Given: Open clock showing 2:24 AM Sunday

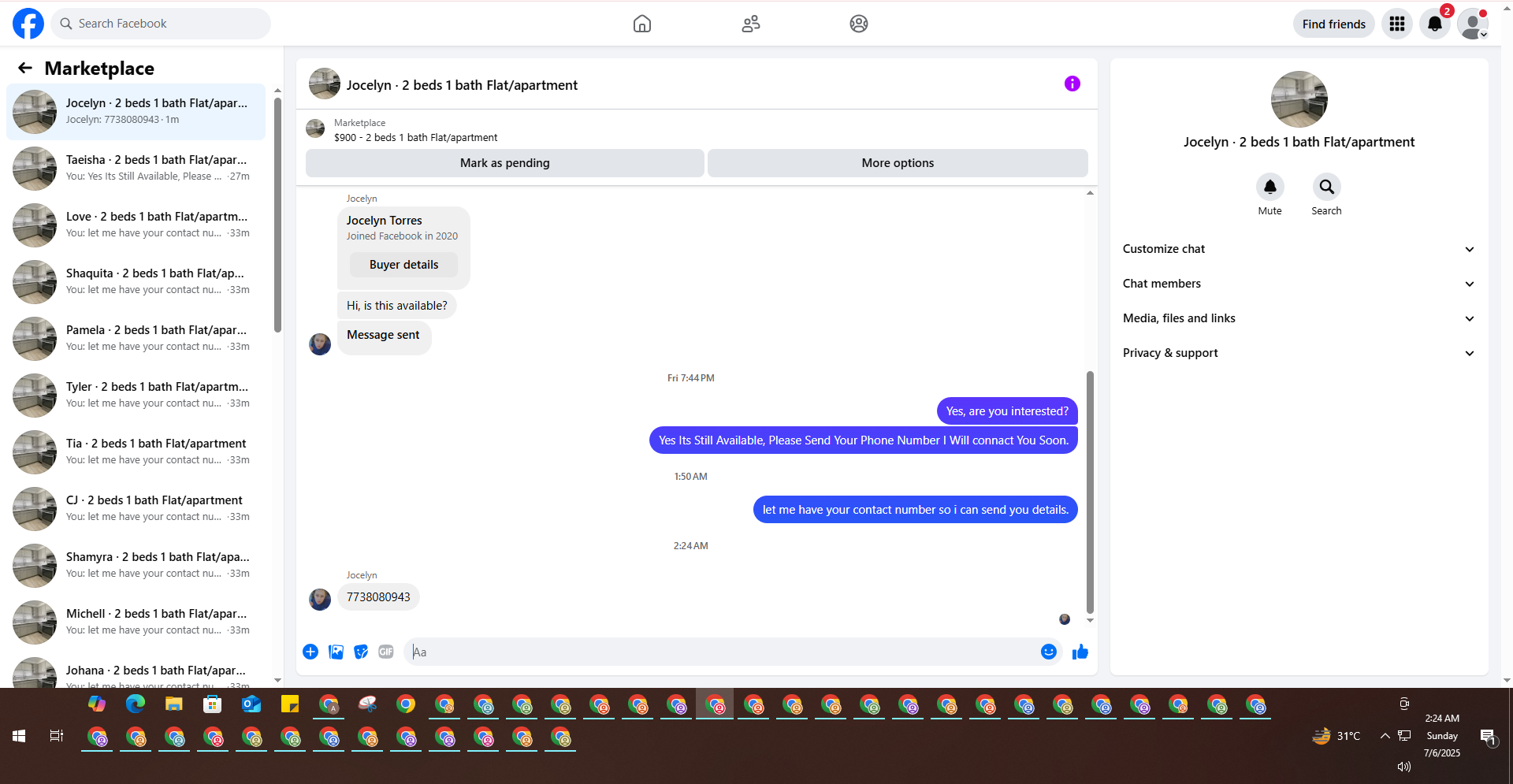Looking at the screenshot, I should pyautogui.click(x=1442, y=735).
